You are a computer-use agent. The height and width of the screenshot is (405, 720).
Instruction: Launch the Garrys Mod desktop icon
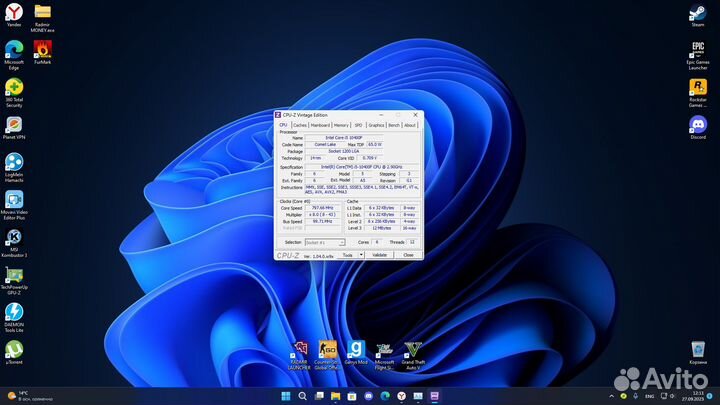click(356, 353)
